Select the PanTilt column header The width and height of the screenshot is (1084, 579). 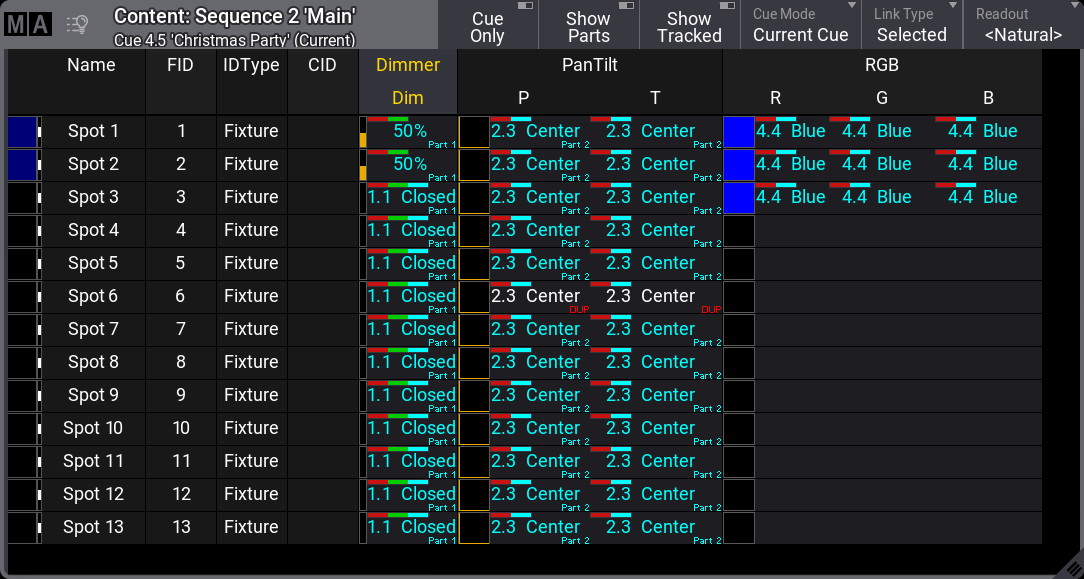(x=590, y=65)
